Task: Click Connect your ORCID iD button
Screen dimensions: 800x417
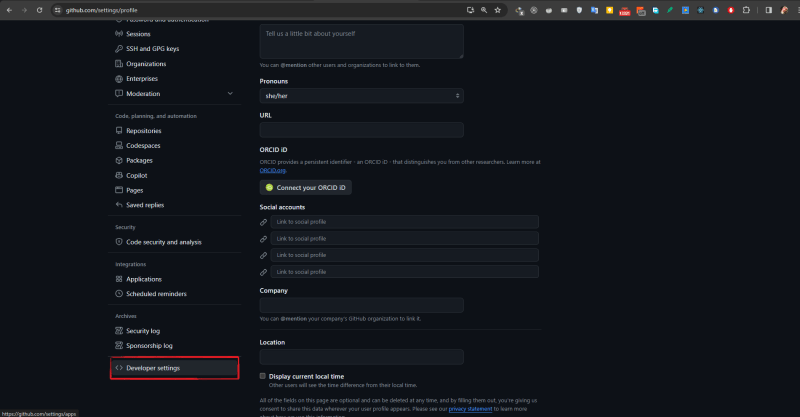Action: [306, 187]
